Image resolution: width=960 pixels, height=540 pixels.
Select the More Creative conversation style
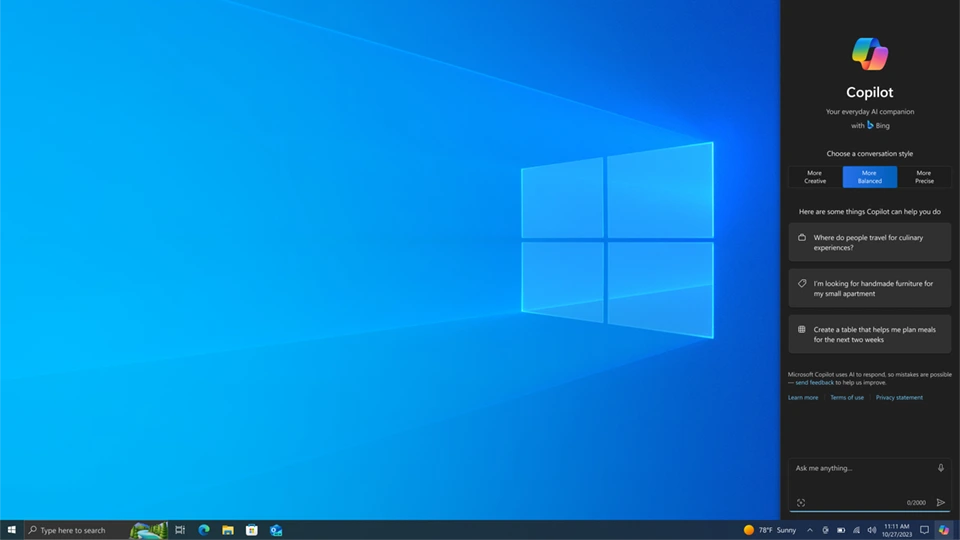815,177
